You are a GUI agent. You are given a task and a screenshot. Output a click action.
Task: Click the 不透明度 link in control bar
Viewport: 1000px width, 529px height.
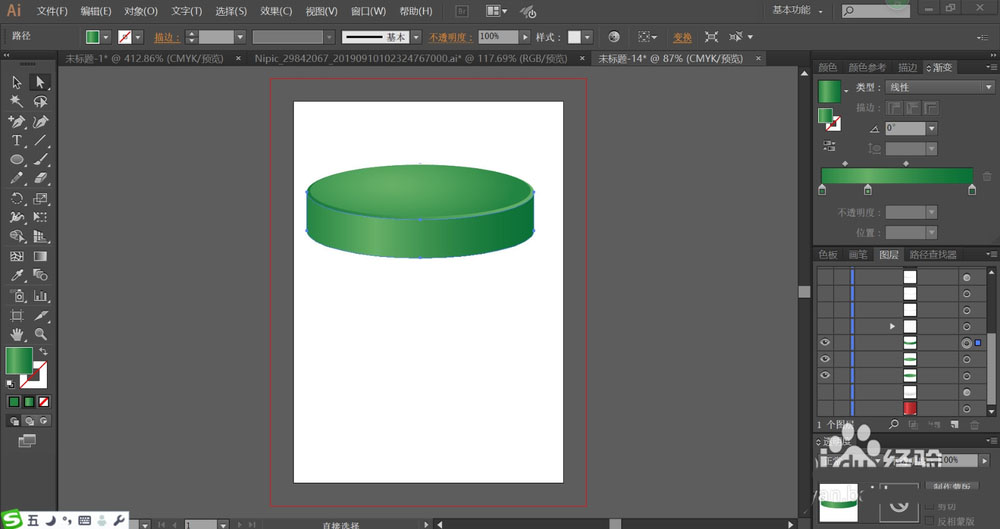click(x=451, y=38)
